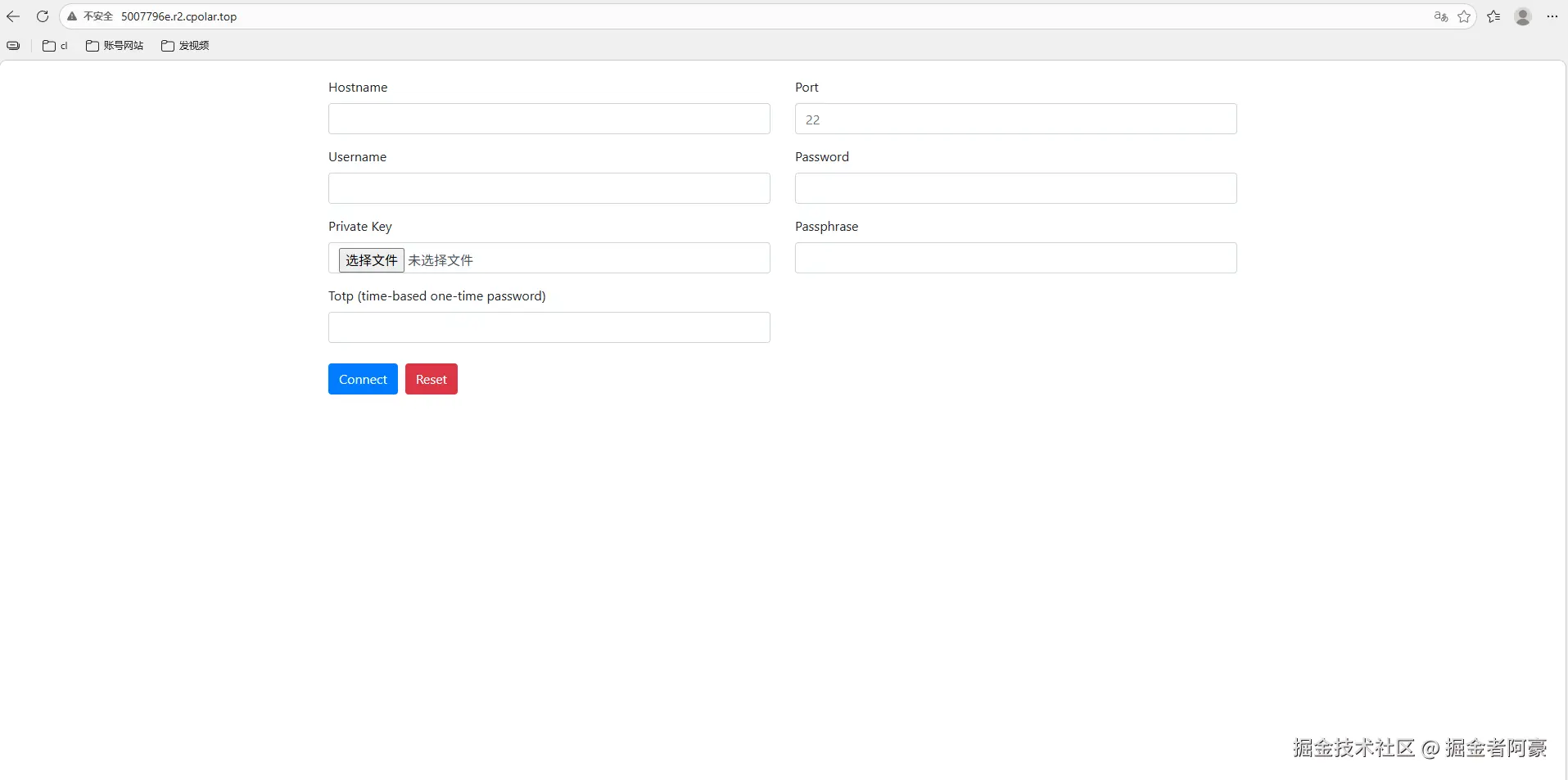The image size is (1568, 780).
Task: Click the Port label
Action: (x=807, y=88)
